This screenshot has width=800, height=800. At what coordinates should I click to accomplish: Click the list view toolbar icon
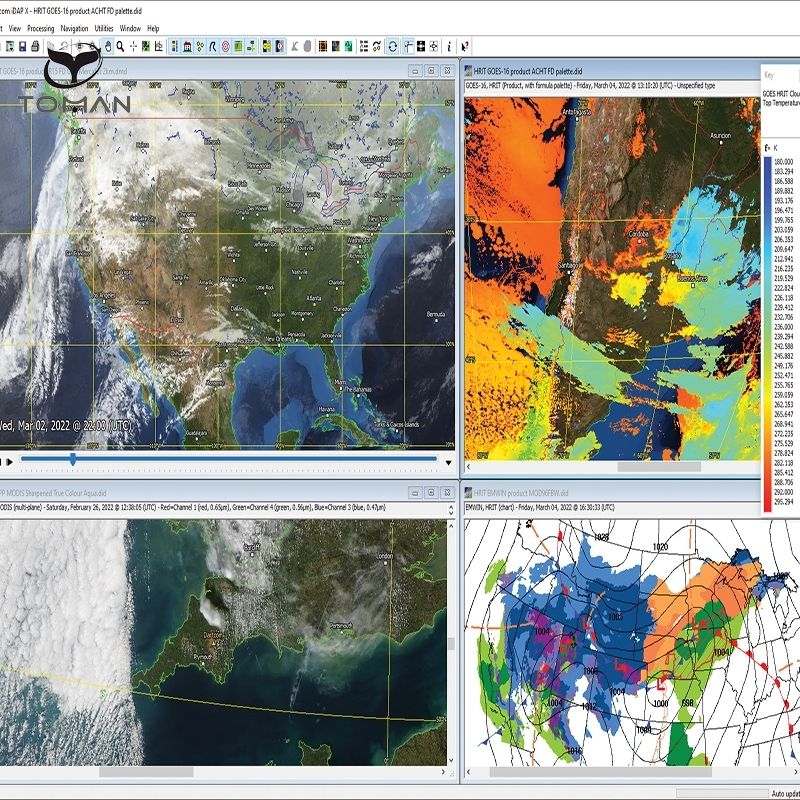click(x=364, y=47)
